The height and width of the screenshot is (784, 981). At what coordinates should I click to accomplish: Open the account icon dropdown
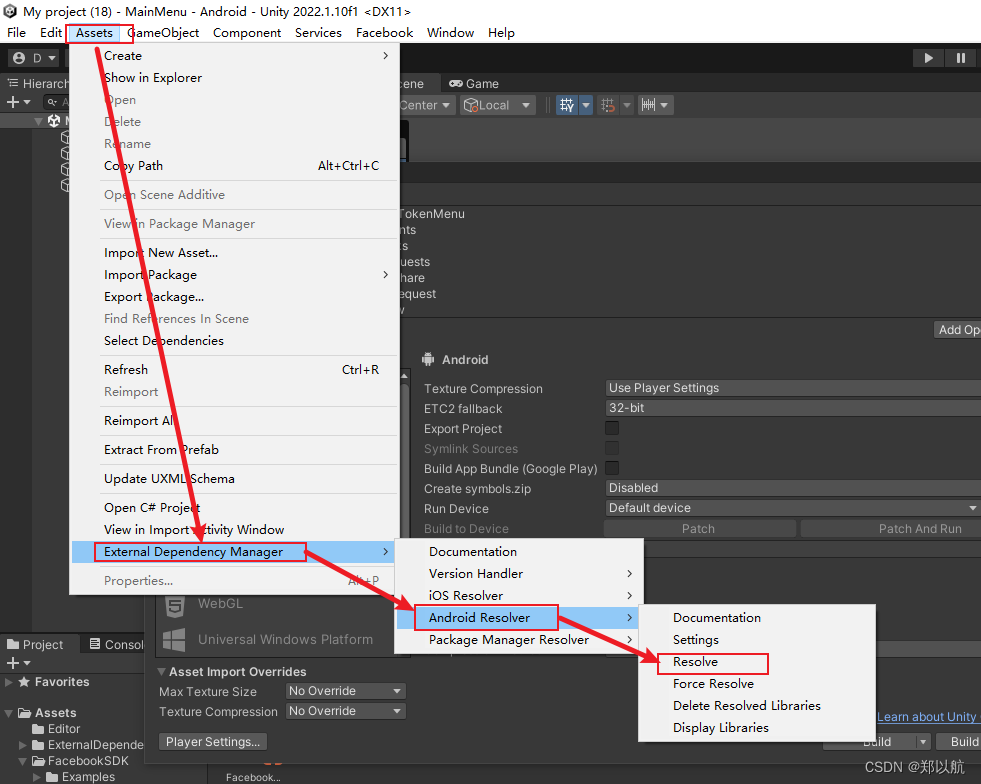coord(34,58)
